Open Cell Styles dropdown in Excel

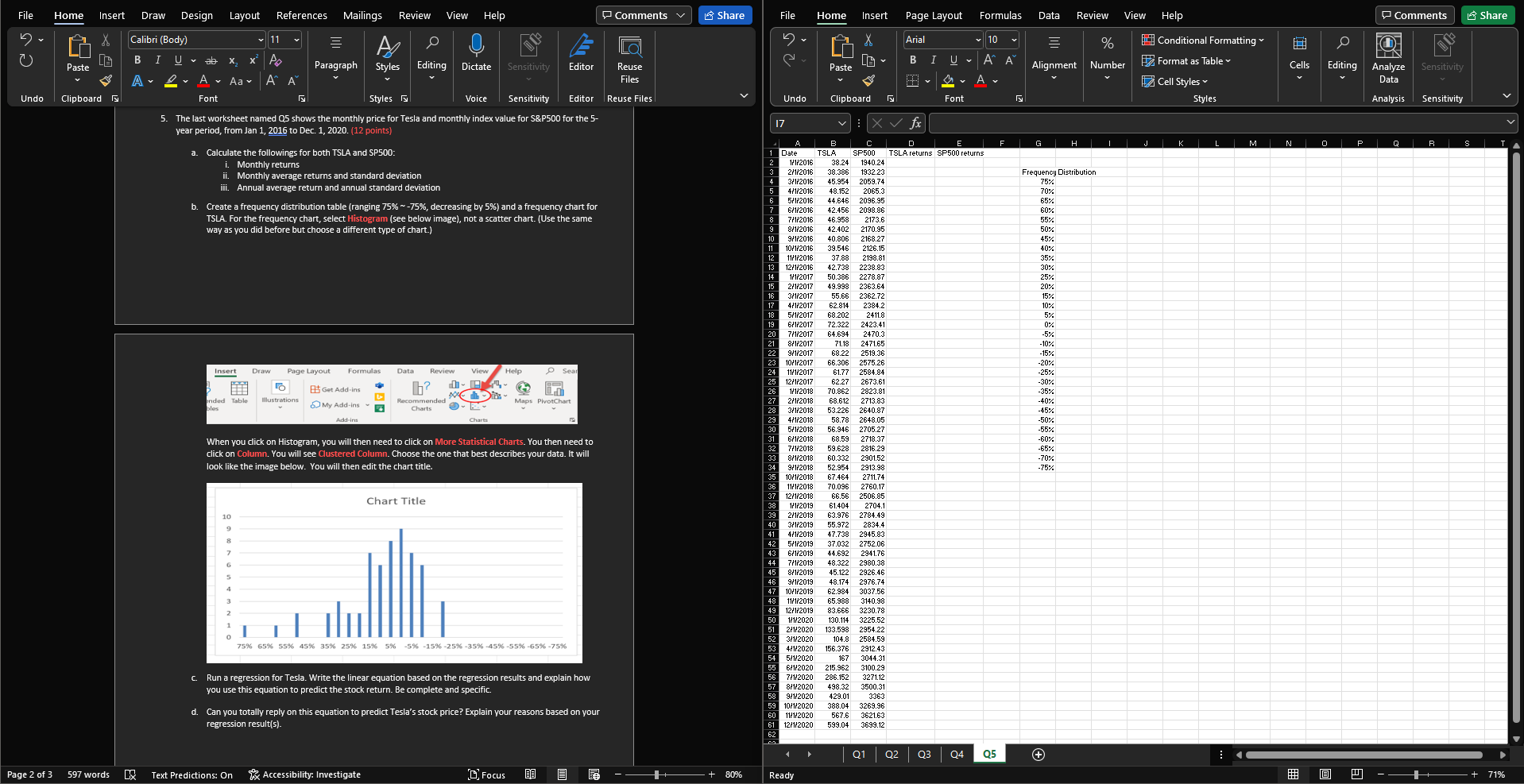(1174, 81)
